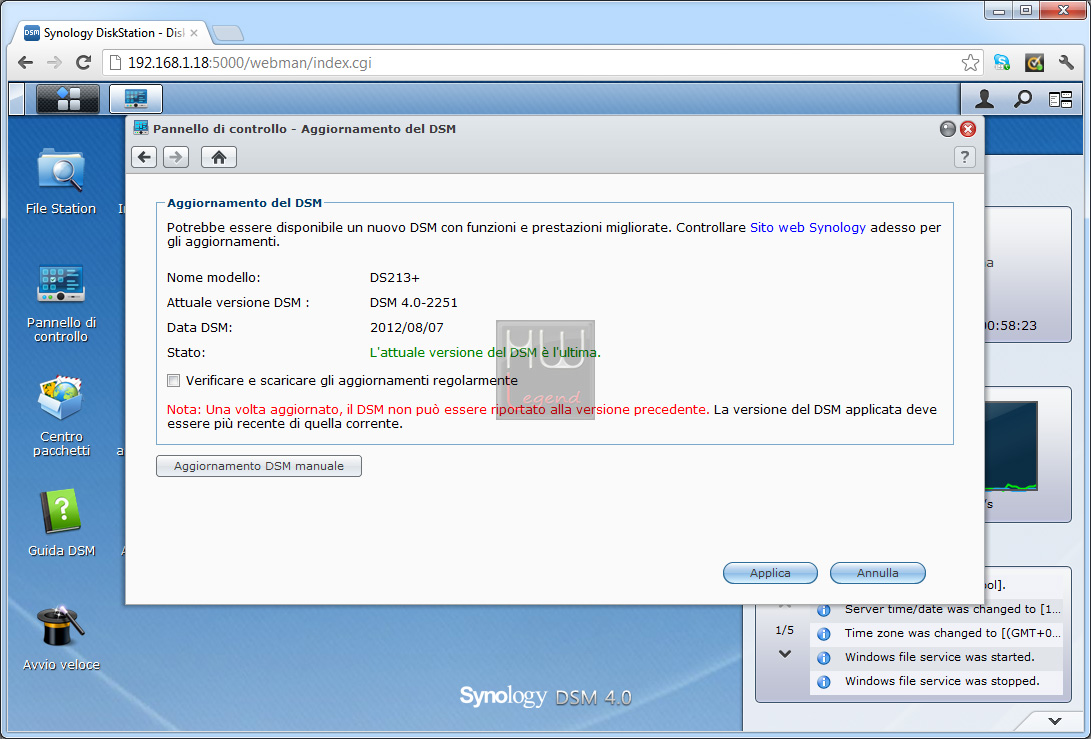Click the DSM 4.0-2251 version text
Screen dimensions: 1091x739
click(x=413, y=303)
